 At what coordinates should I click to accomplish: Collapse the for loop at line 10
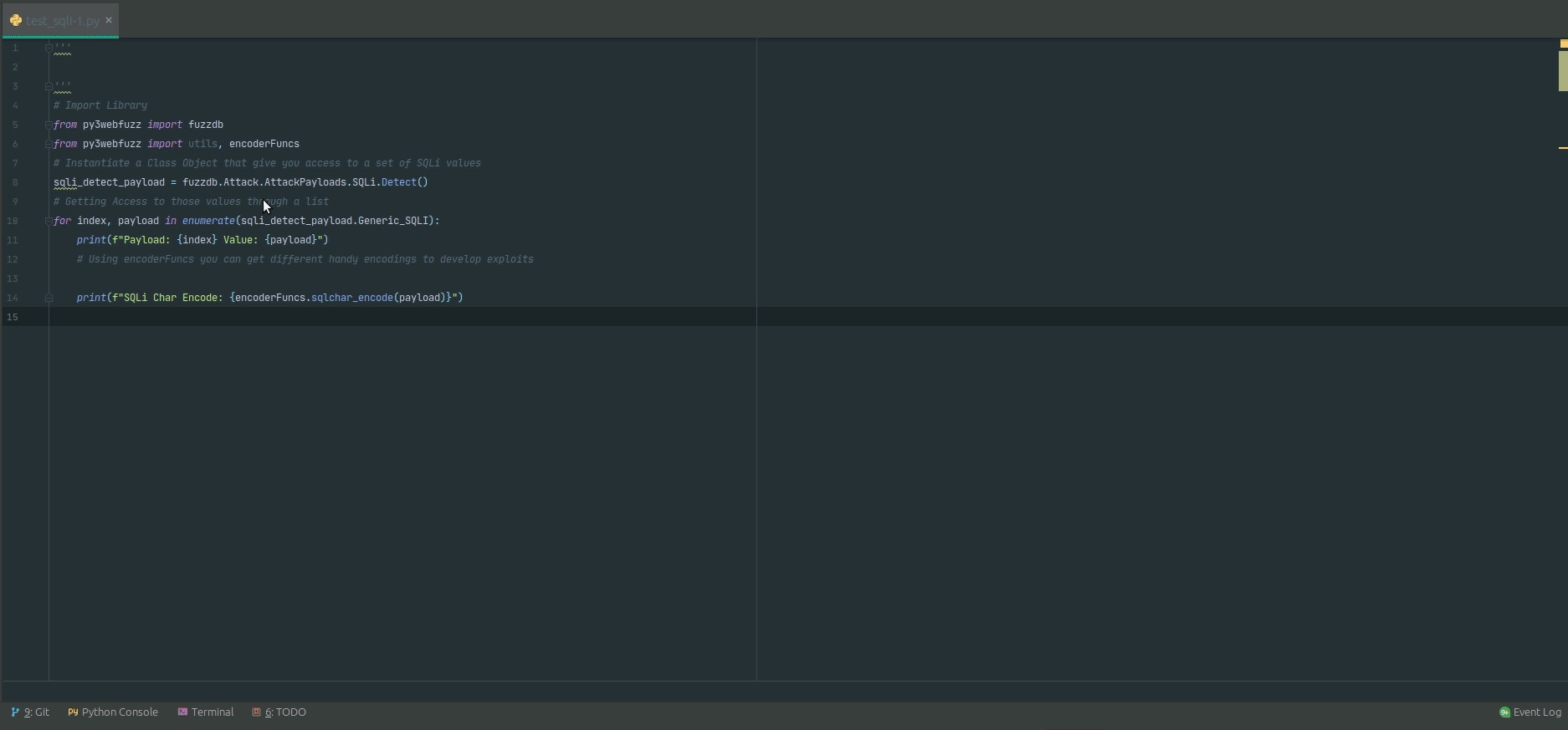coord(49,221)
